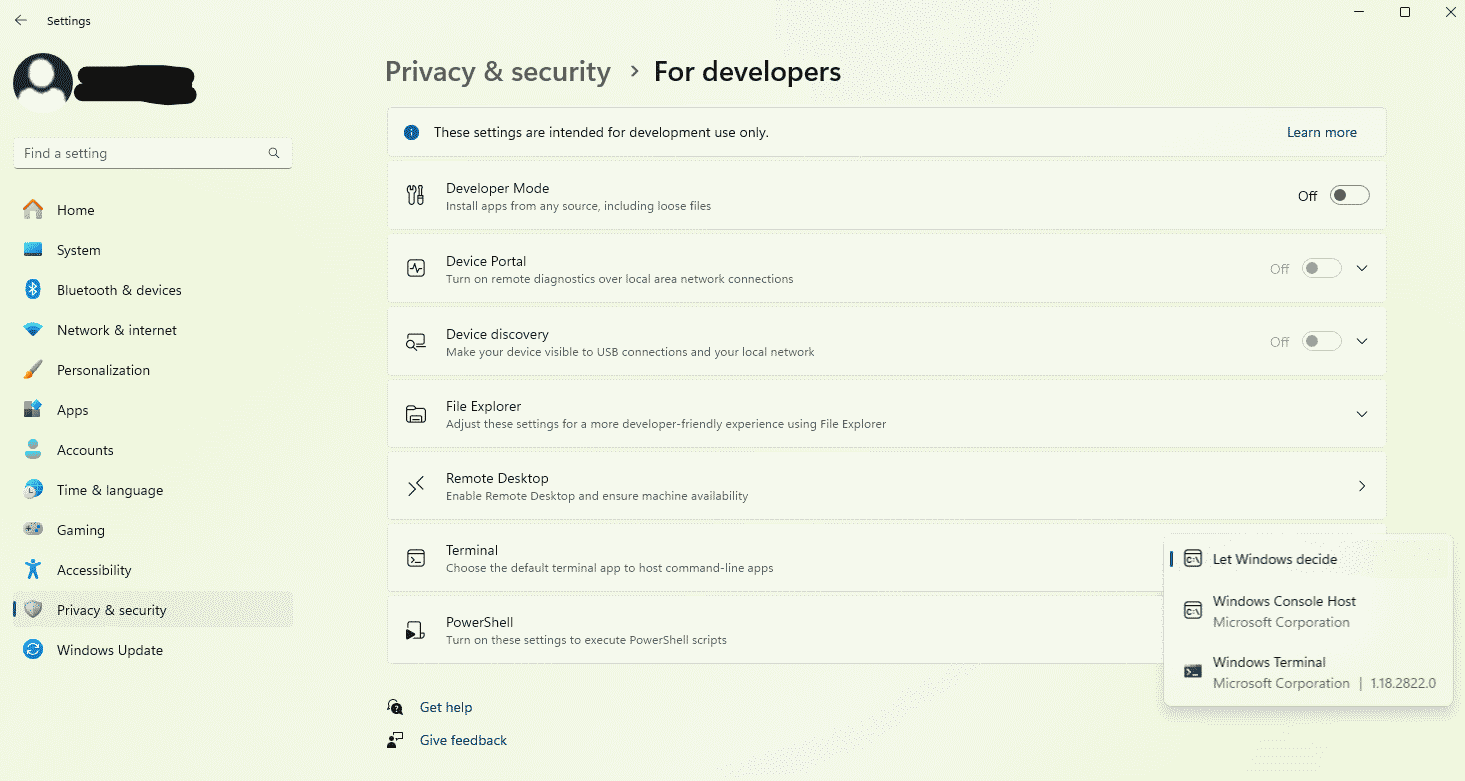The width and height of the screenshot is (1465, 781).
Task: Toggle Developer Mode switch on
Action: coord(1349,196)
